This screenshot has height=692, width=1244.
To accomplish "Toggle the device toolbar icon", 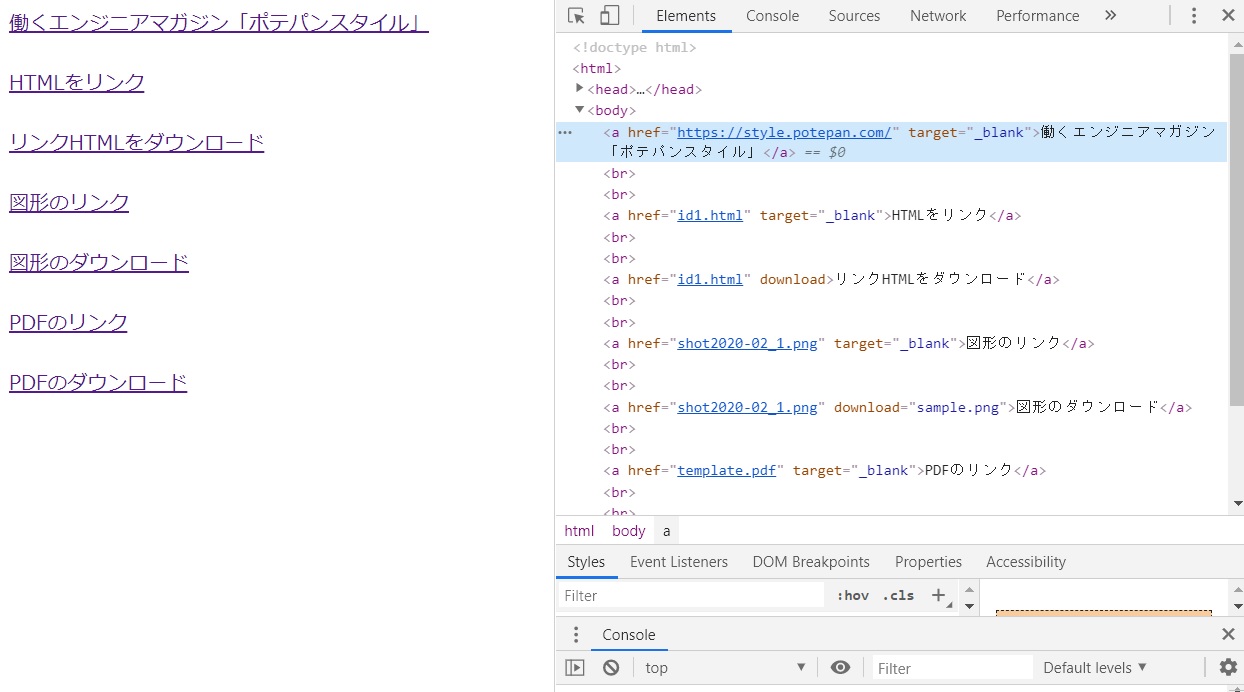I will (609, 15).
